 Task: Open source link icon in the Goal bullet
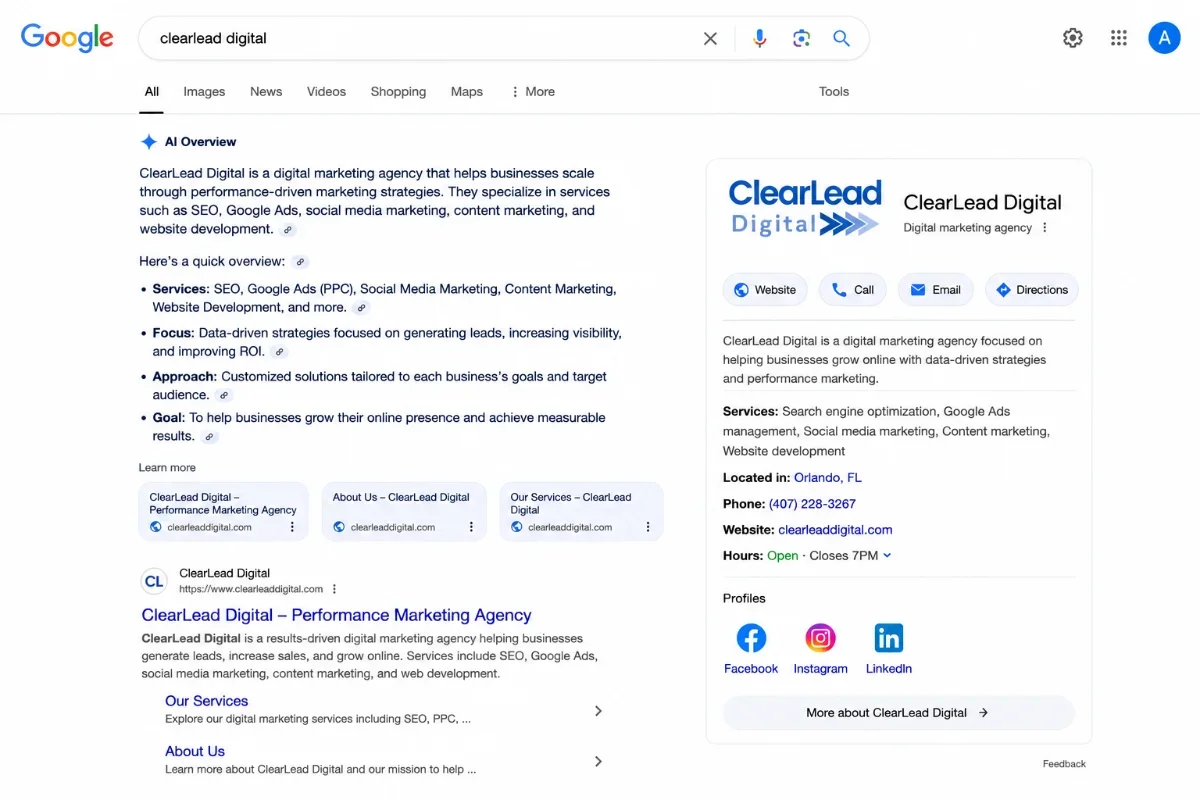(209, 437)
